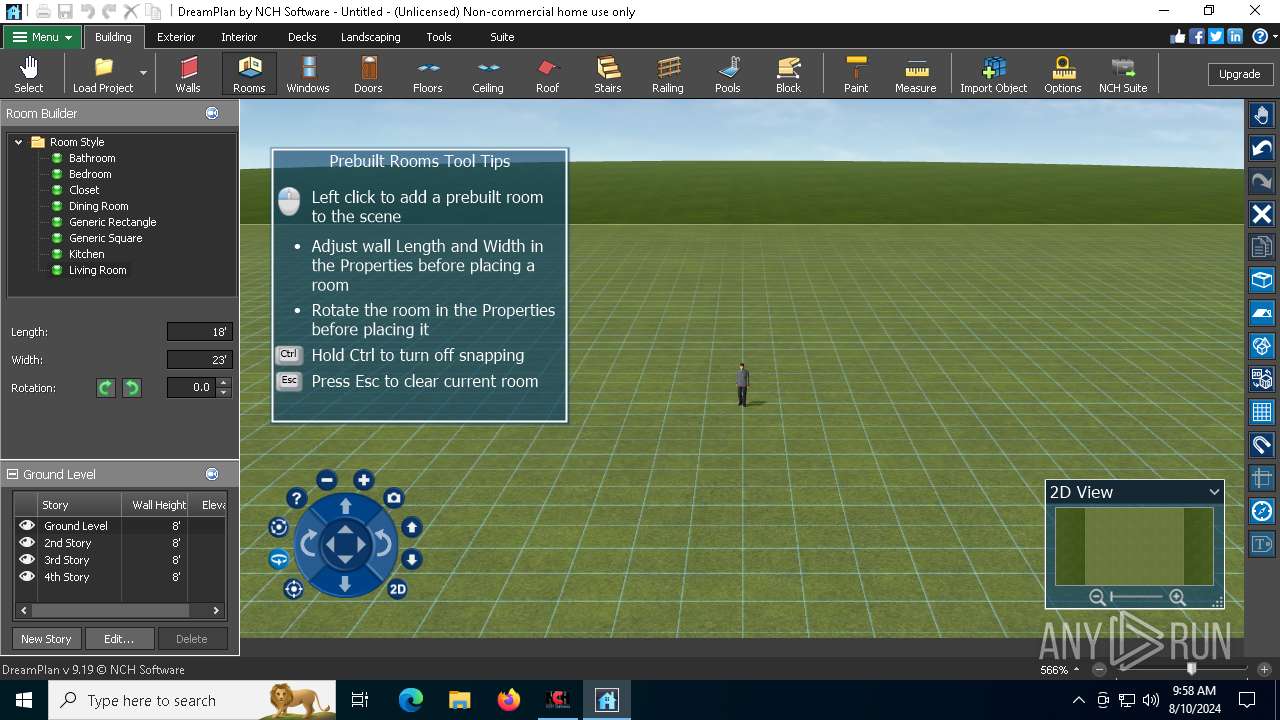Toggle the Rooms tool button
Screen dimensions: 1280x720
[249, 75]
